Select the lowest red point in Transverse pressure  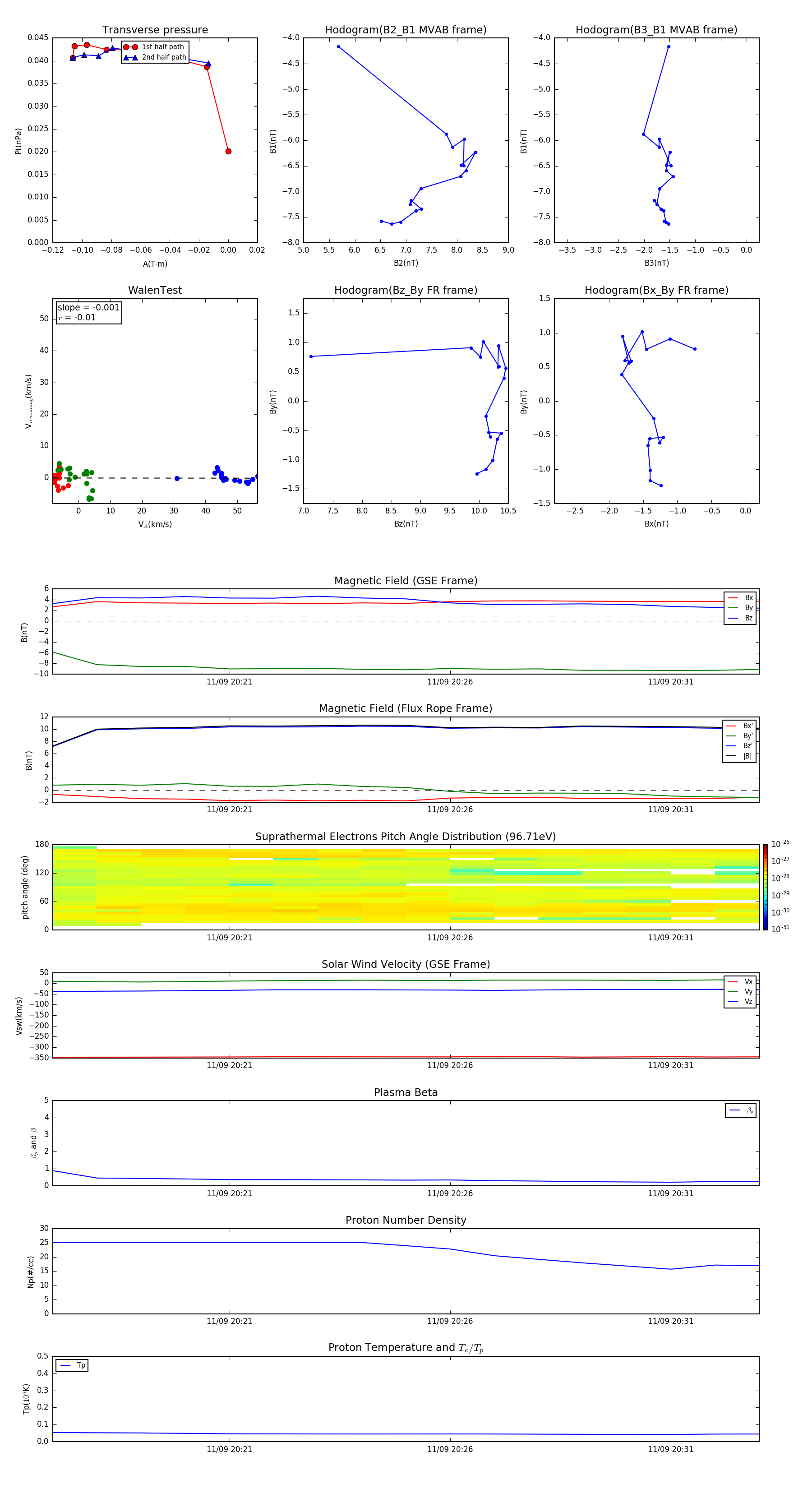tap(228, 152)
